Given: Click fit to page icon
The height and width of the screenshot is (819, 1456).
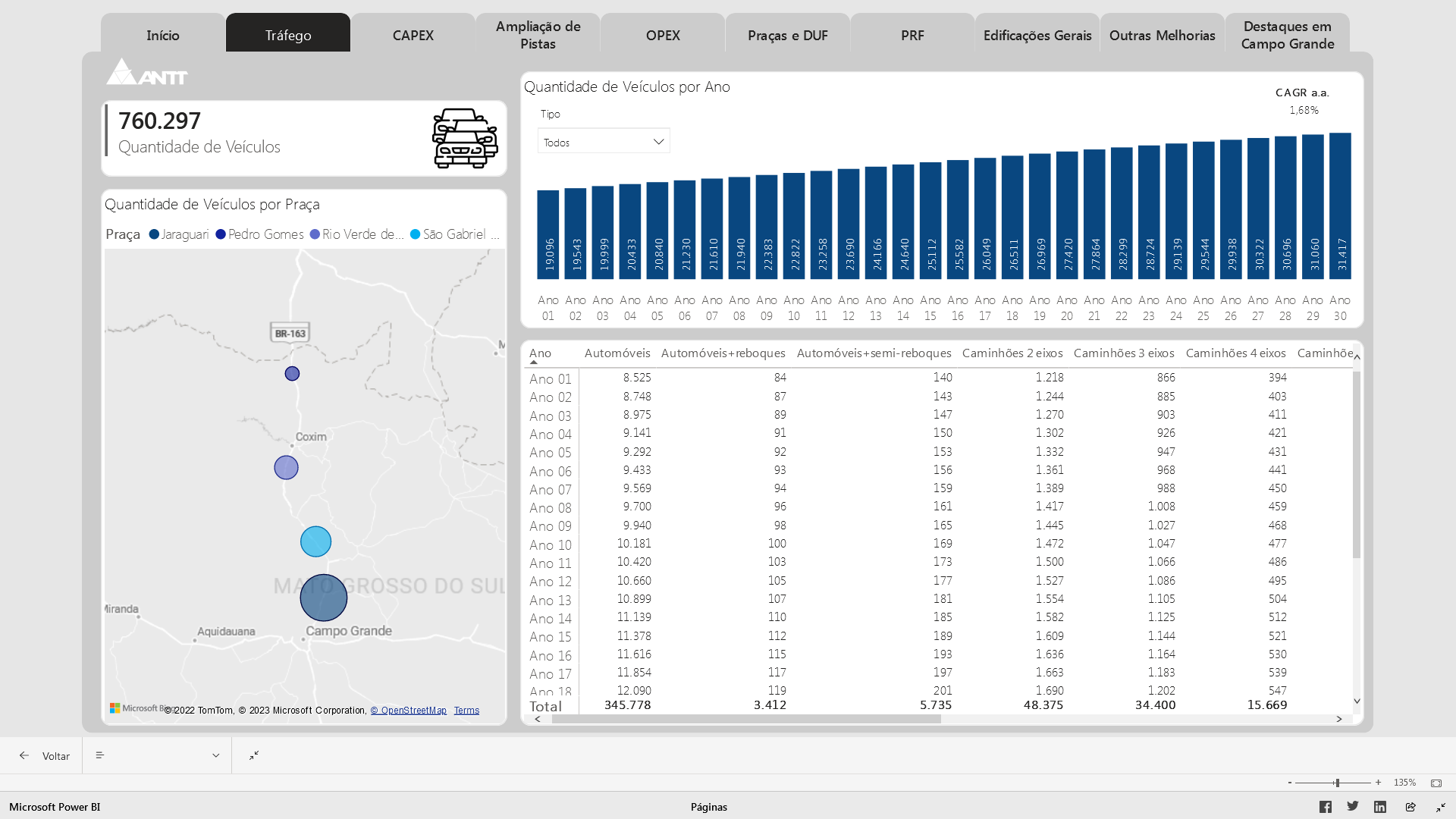Looking at the screenshot, I should (1436, 783).
